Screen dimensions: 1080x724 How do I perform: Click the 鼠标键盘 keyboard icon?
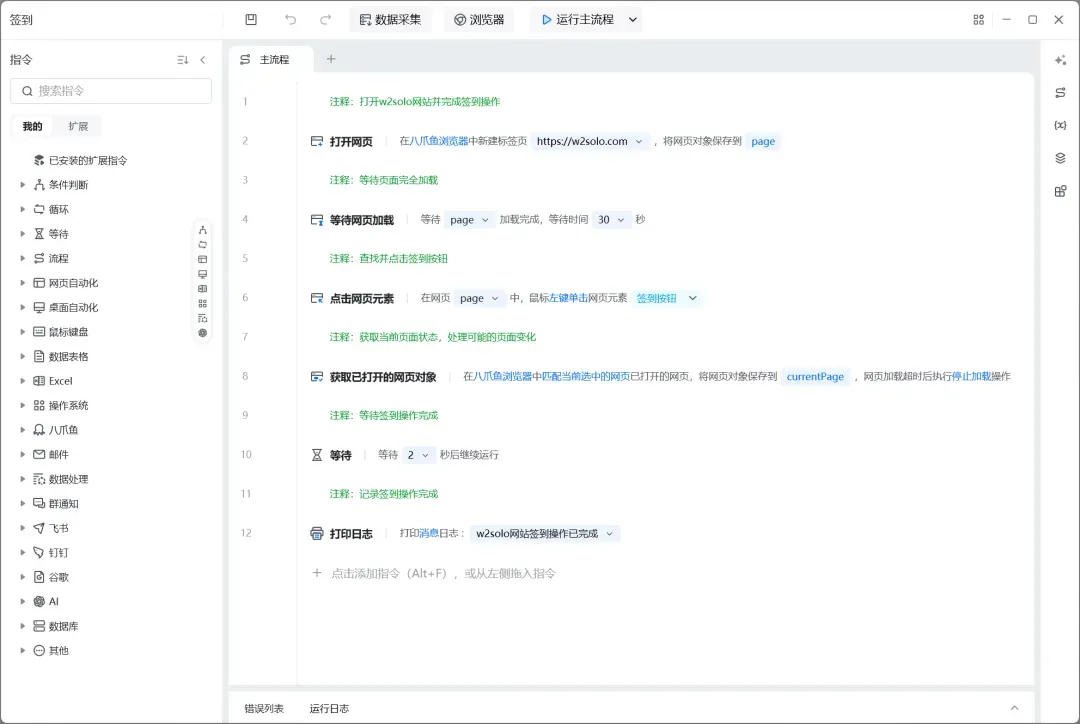39,332
